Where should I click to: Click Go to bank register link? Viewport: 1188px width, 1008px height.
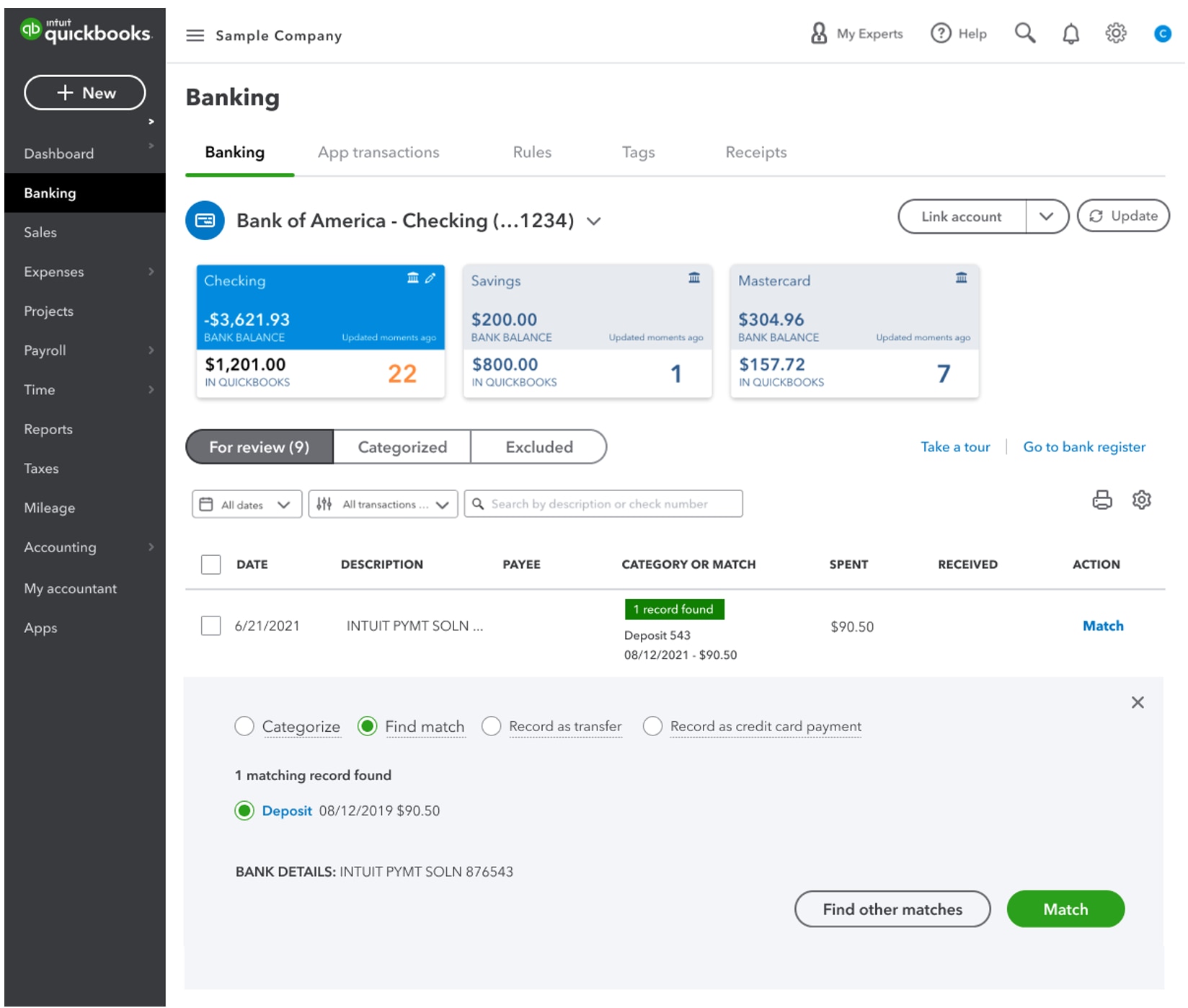[1083, 447]
